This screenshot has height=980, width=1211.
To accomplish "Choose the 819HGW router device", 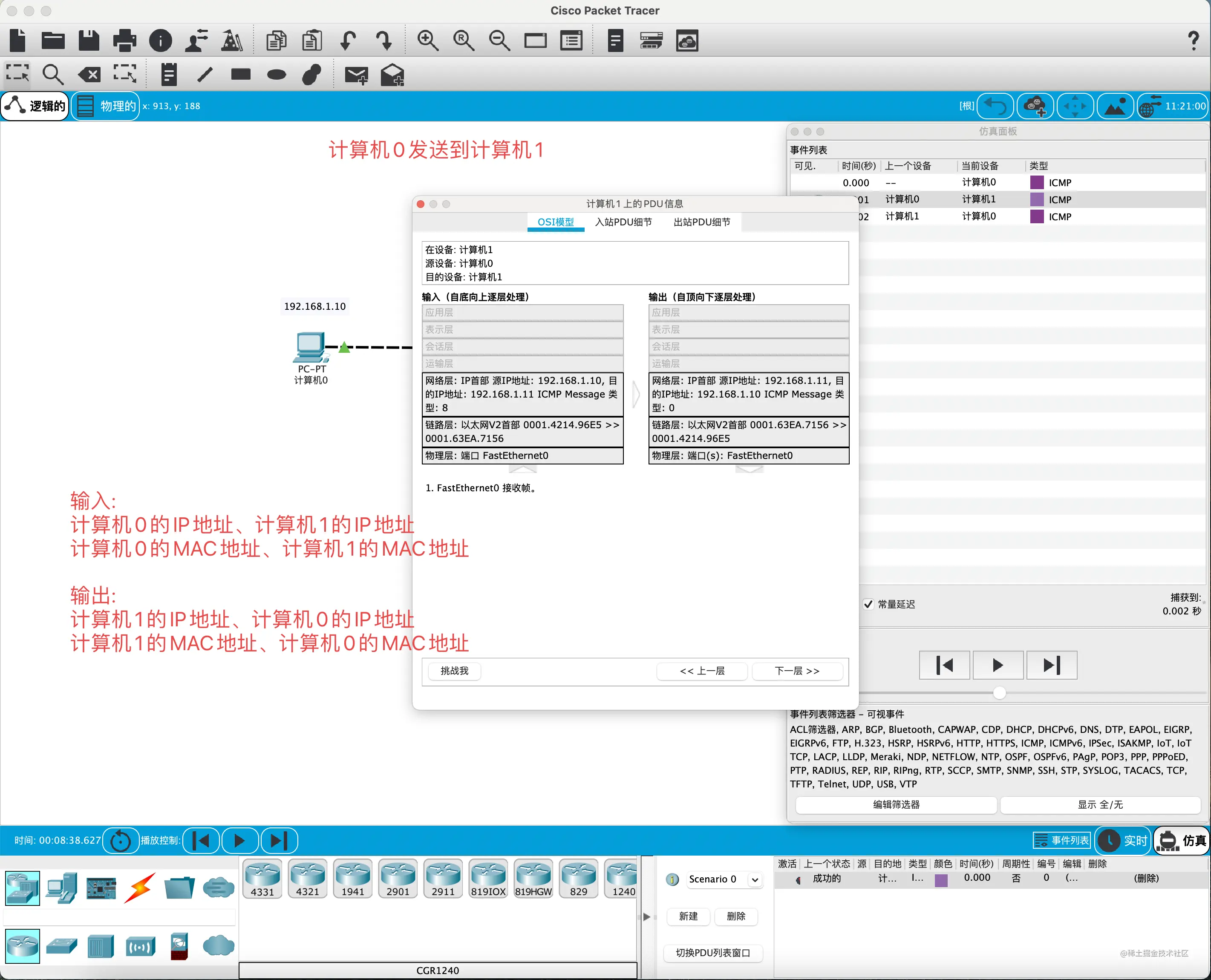I will (533, 879).
